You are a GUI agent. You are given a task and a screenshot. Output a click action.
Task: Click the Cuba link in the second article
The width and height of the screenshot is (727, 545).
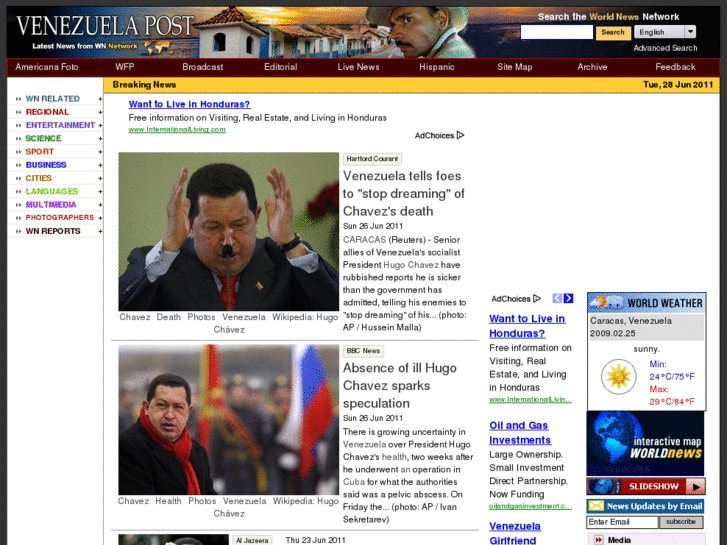[354, 482]
